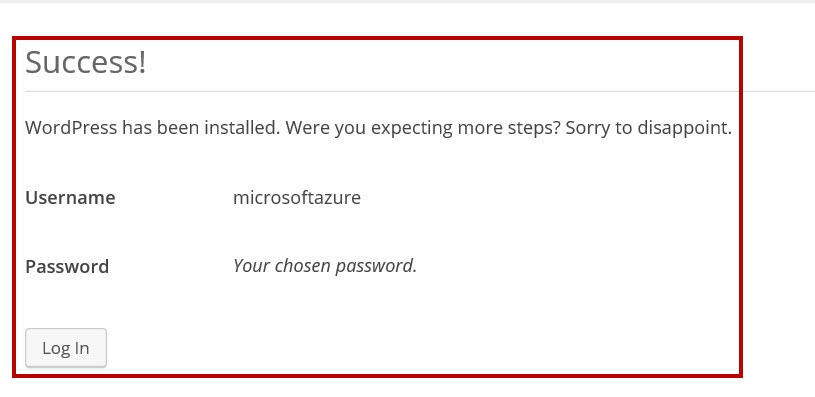This screenshot has width=815, height=397.
Task: Click the Username label
Action: pyautogui.click(x=70, y=198)
